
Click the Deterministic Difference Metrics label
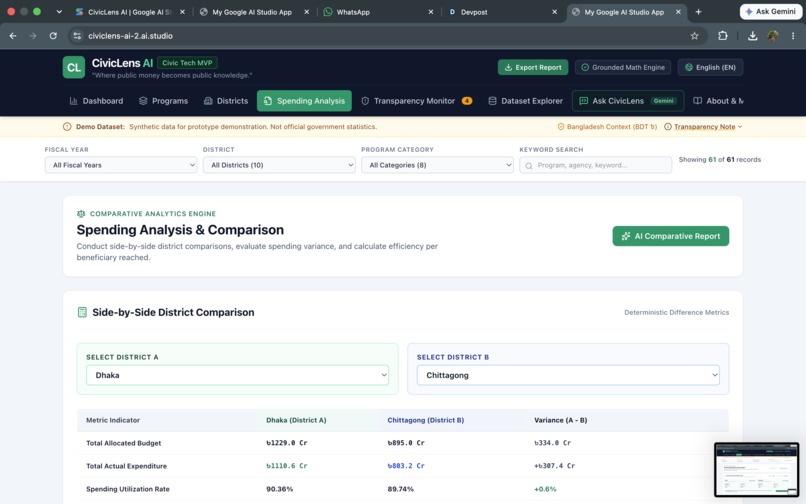(x=676, y=312)
